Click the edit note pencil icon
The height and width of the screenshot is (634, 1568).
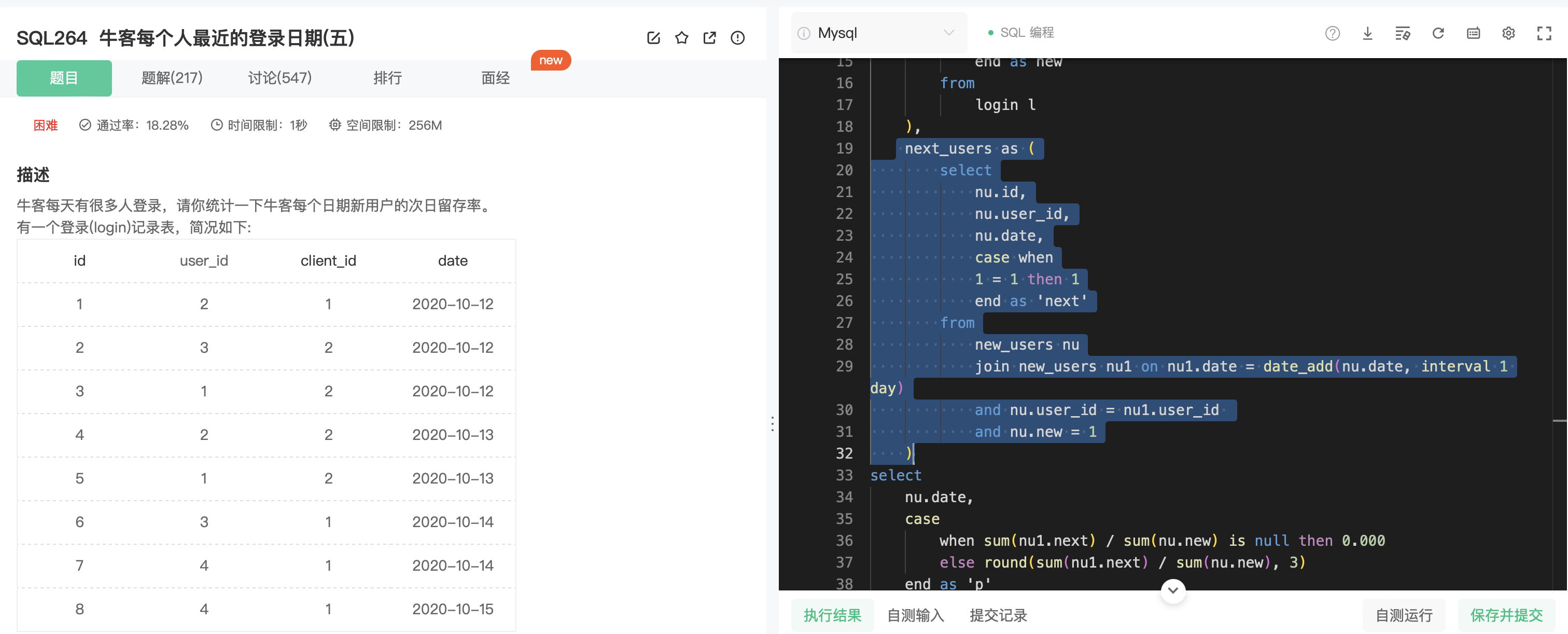pyautogui.click(x=653, y=38)
